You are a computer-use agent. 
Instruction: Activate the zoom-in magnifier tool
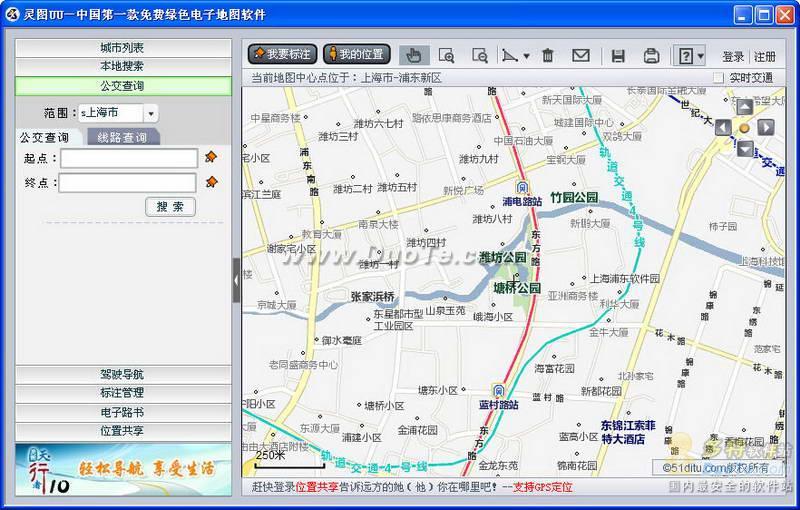pos(446,55)
